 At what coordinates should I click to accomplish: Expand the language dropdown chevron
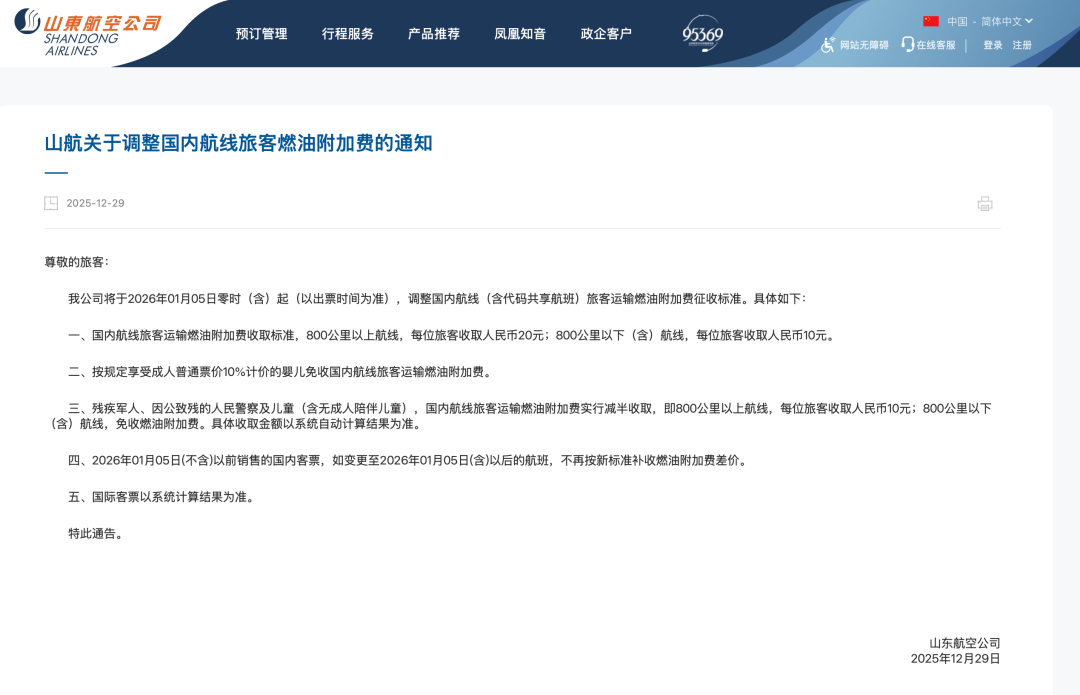click(1029, 21)
